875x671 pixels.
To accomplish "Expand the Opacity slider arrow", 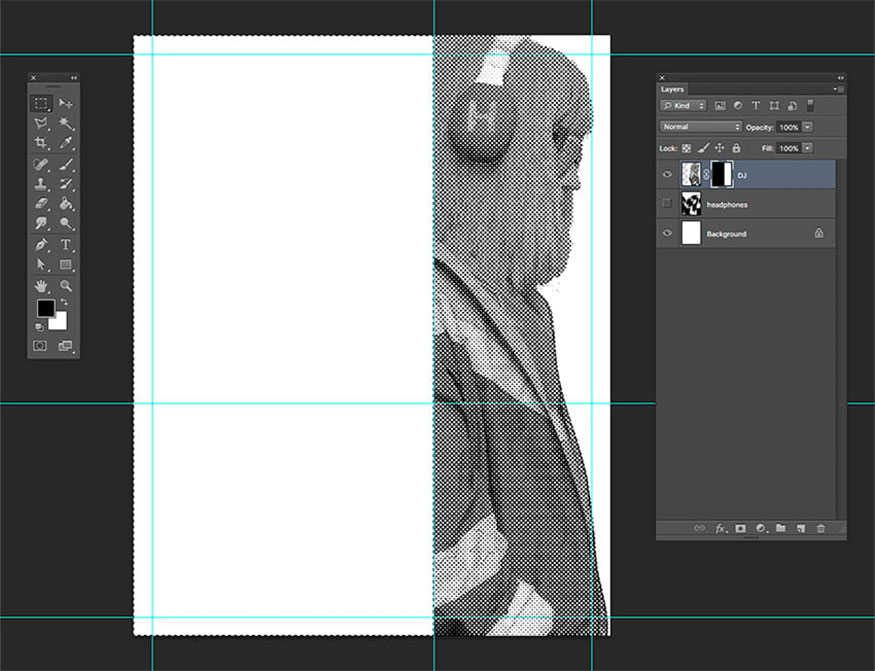I will tap(807, 127).
